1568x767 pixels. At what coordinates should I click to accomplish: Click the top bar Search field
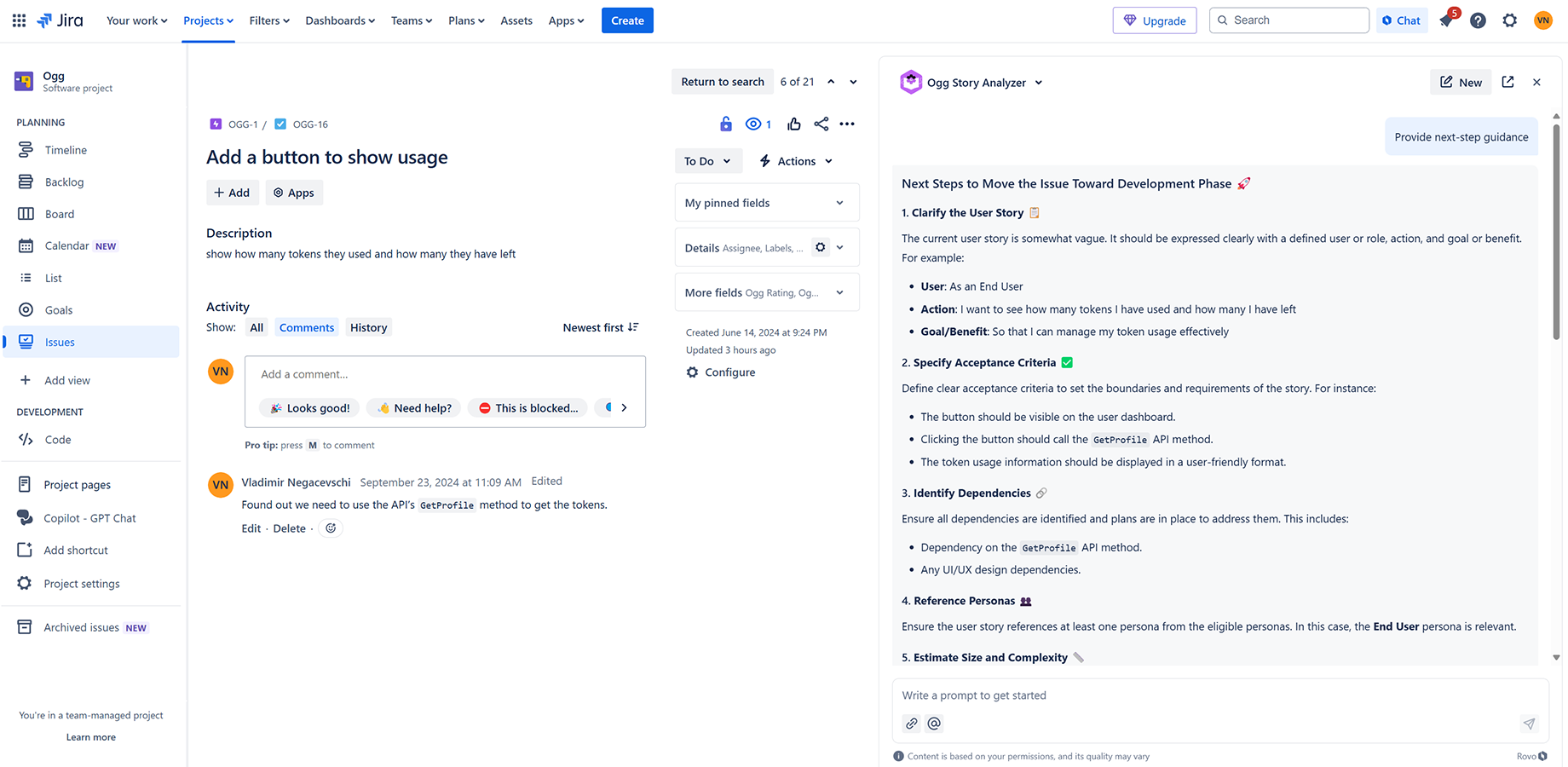point(1289,20)
